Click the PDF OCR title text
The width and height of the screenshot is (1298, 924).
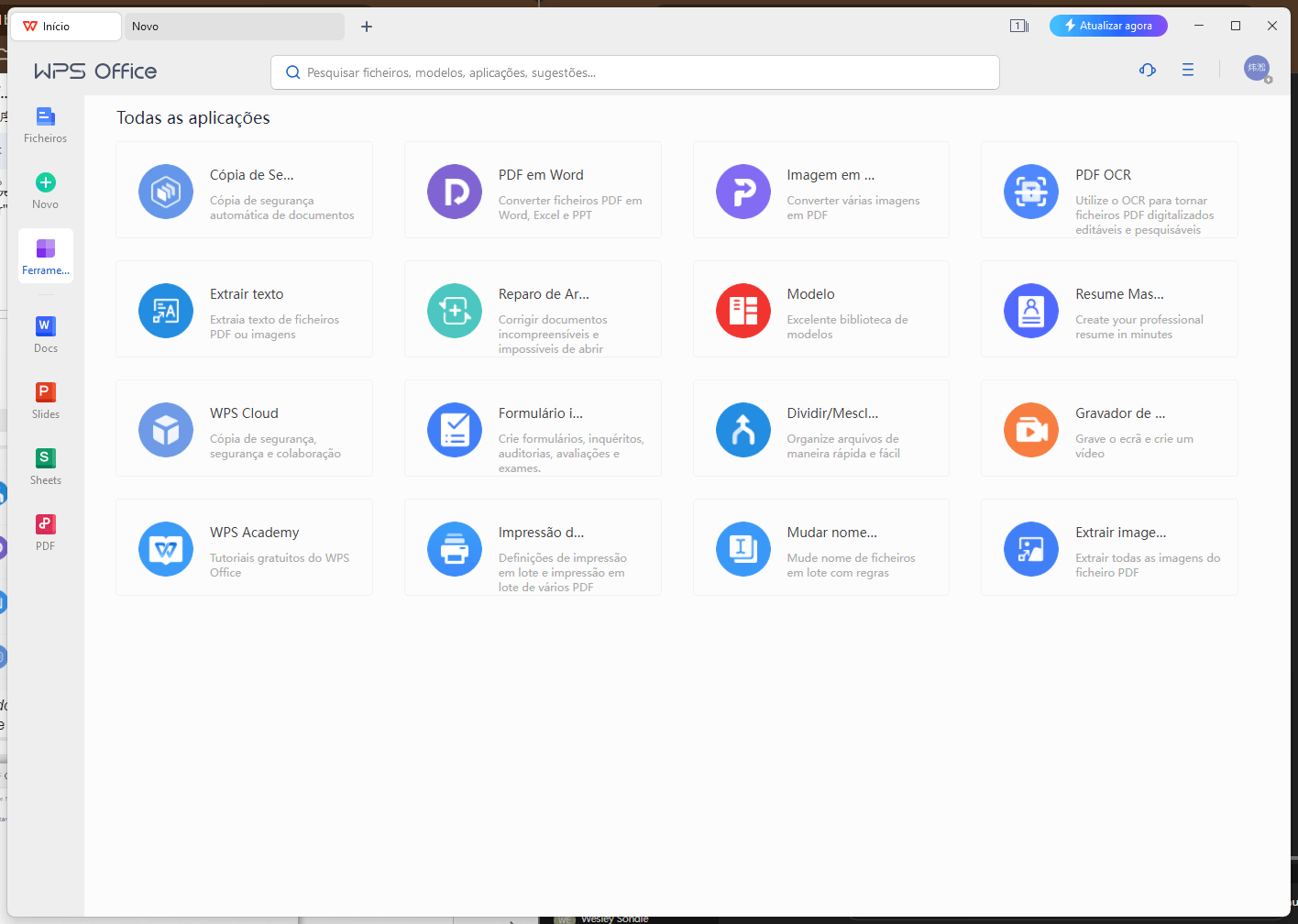coord(1103,175)
